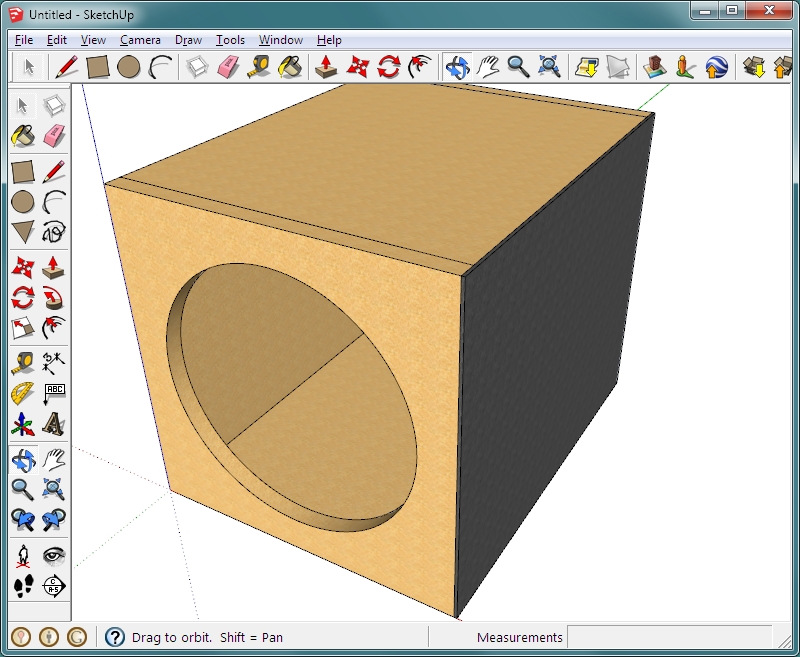Open the File menu

pos(24,40)
